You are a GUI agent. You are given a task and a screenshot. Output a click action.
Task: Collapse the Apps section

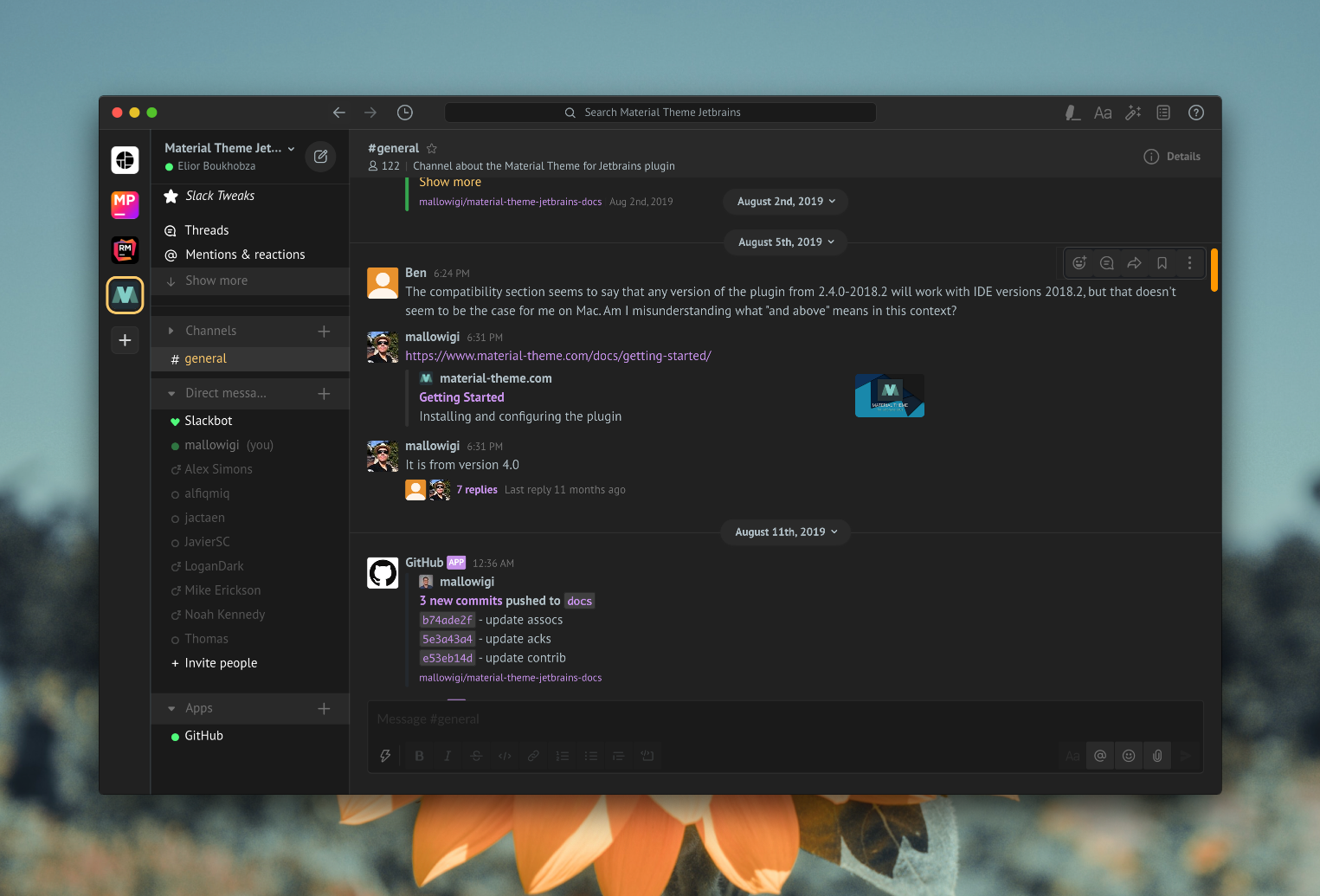(171, 708)
